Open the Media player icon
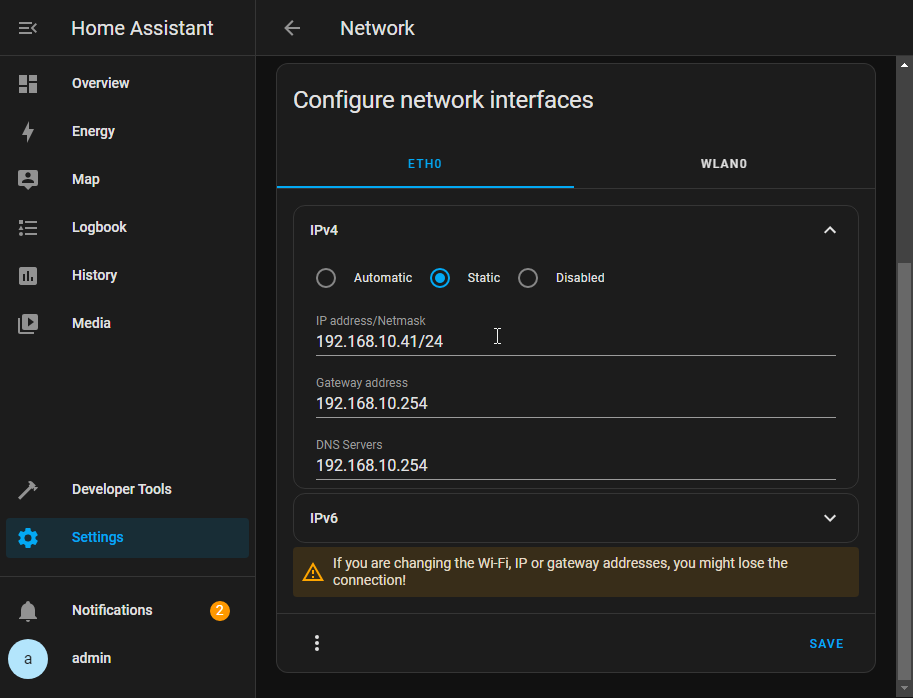The height and width of the screenshot is (698, 913). (x=28, y=324)
